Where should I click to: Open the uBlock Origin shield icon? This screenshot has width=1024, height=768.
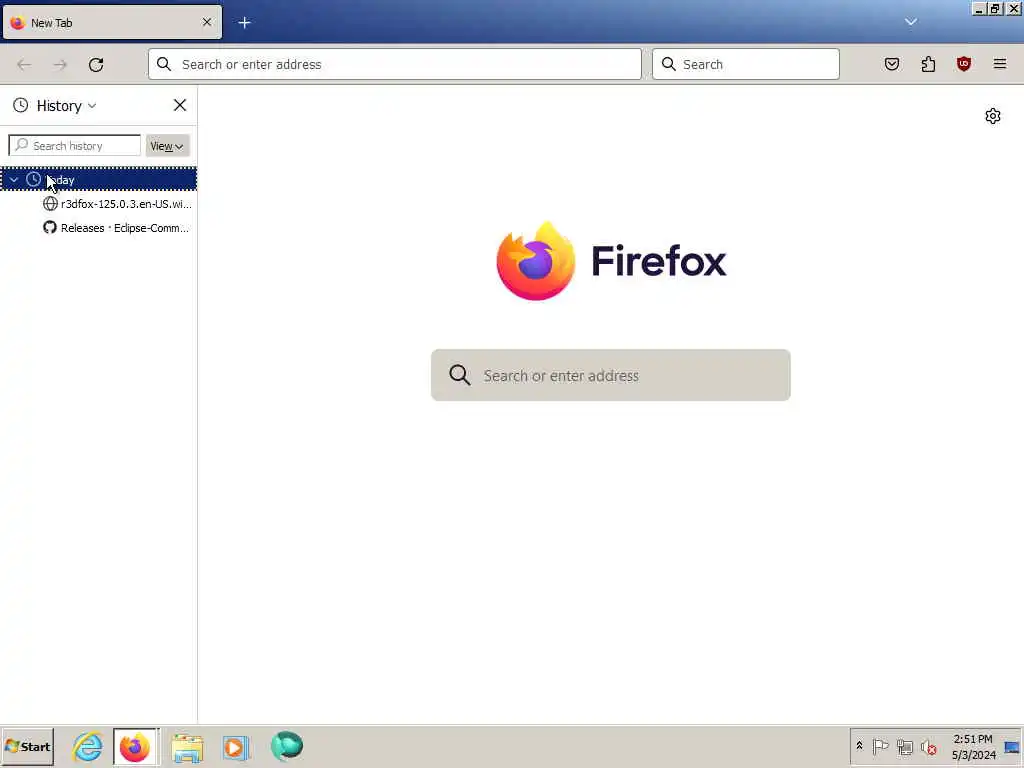(x=964, y=64)
